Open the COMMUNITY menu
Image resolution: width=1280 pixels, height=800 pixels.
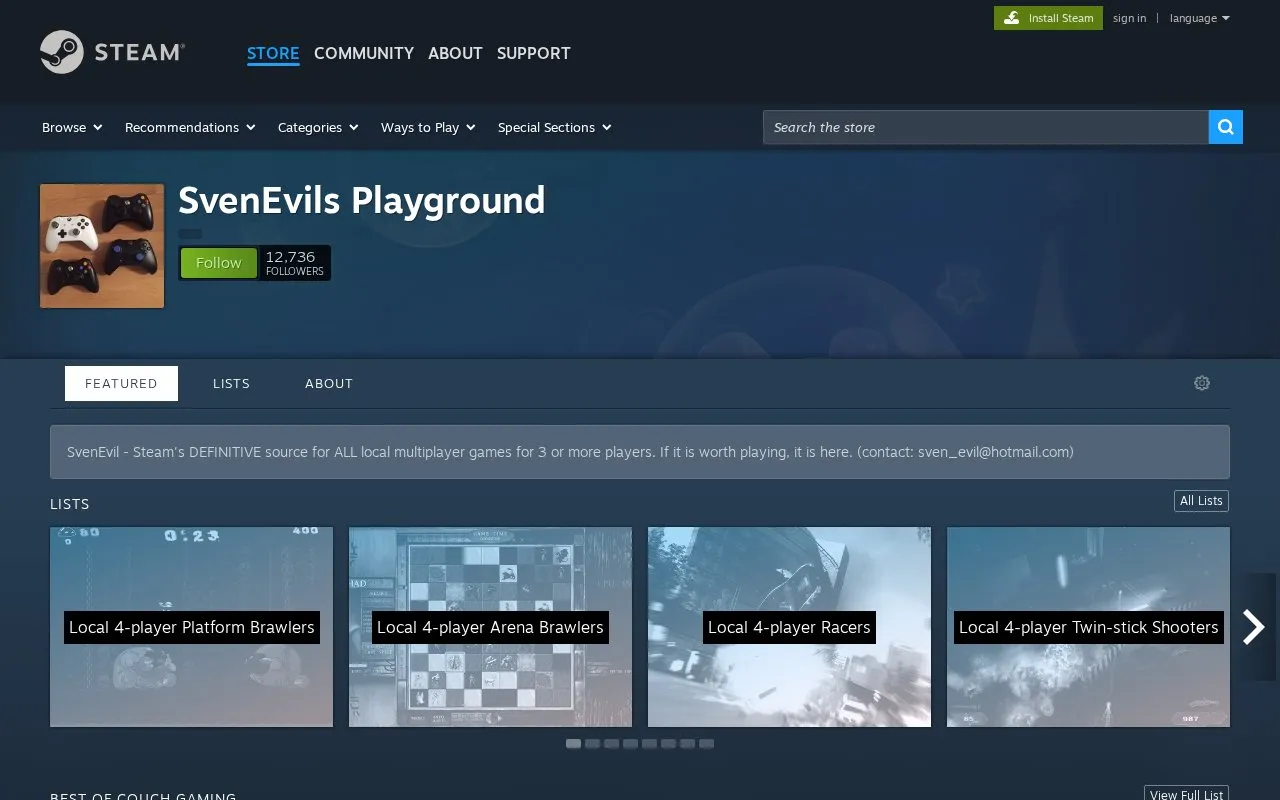tap(364, 53)
